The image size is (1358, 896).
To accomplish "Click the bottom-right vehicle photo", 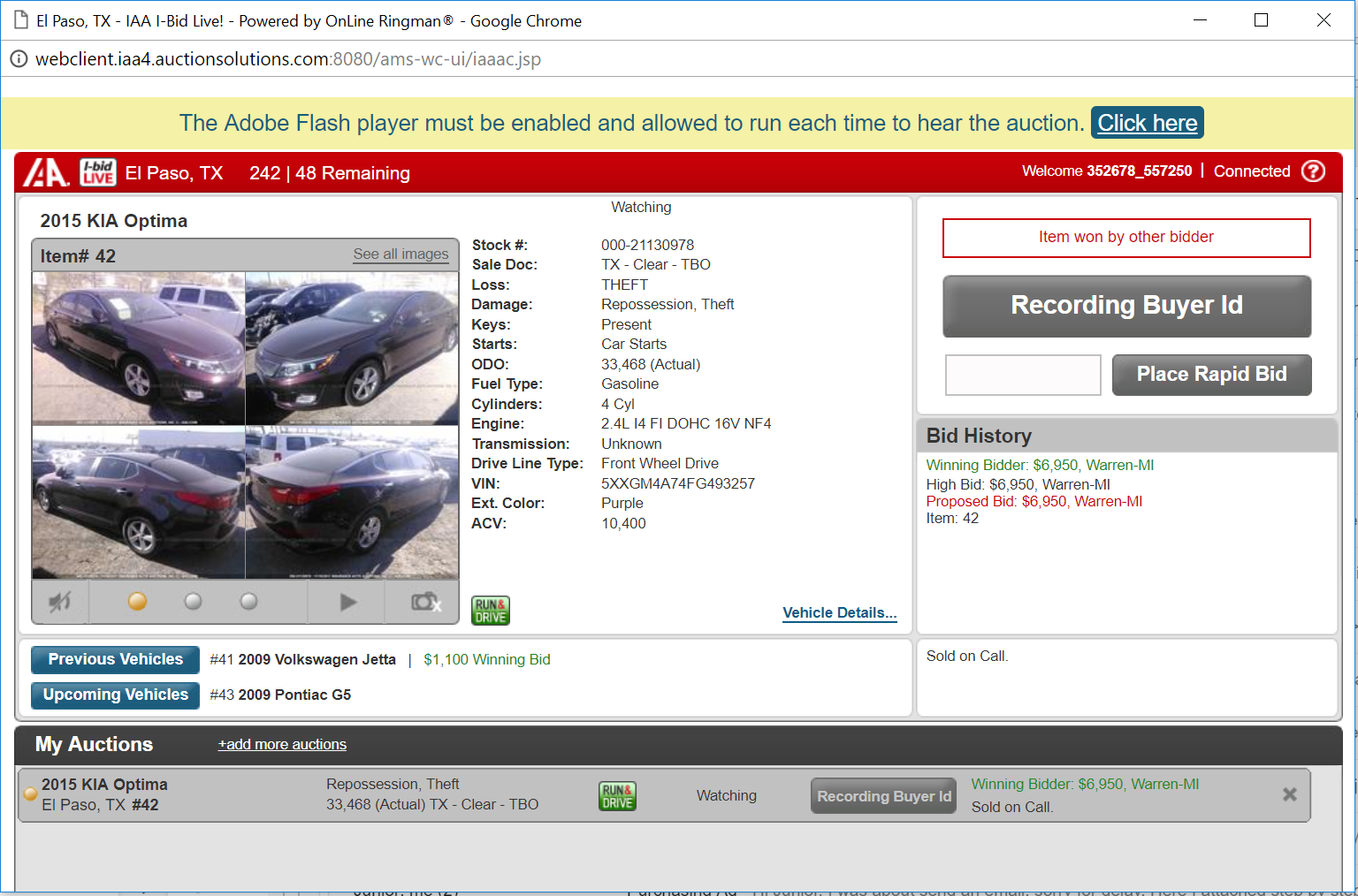I will 352,502.
